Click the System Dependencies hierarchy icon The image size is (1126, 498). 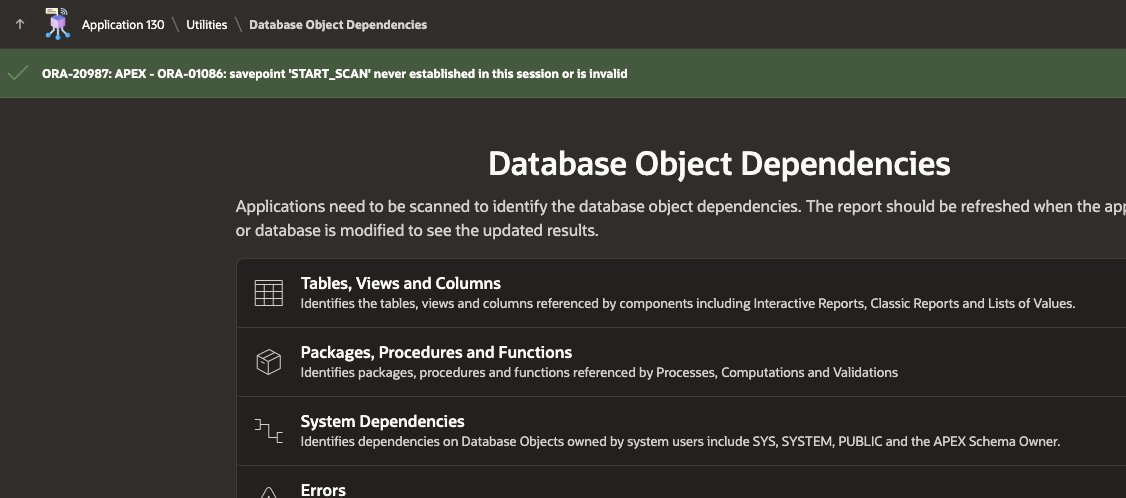pos(269,430)
